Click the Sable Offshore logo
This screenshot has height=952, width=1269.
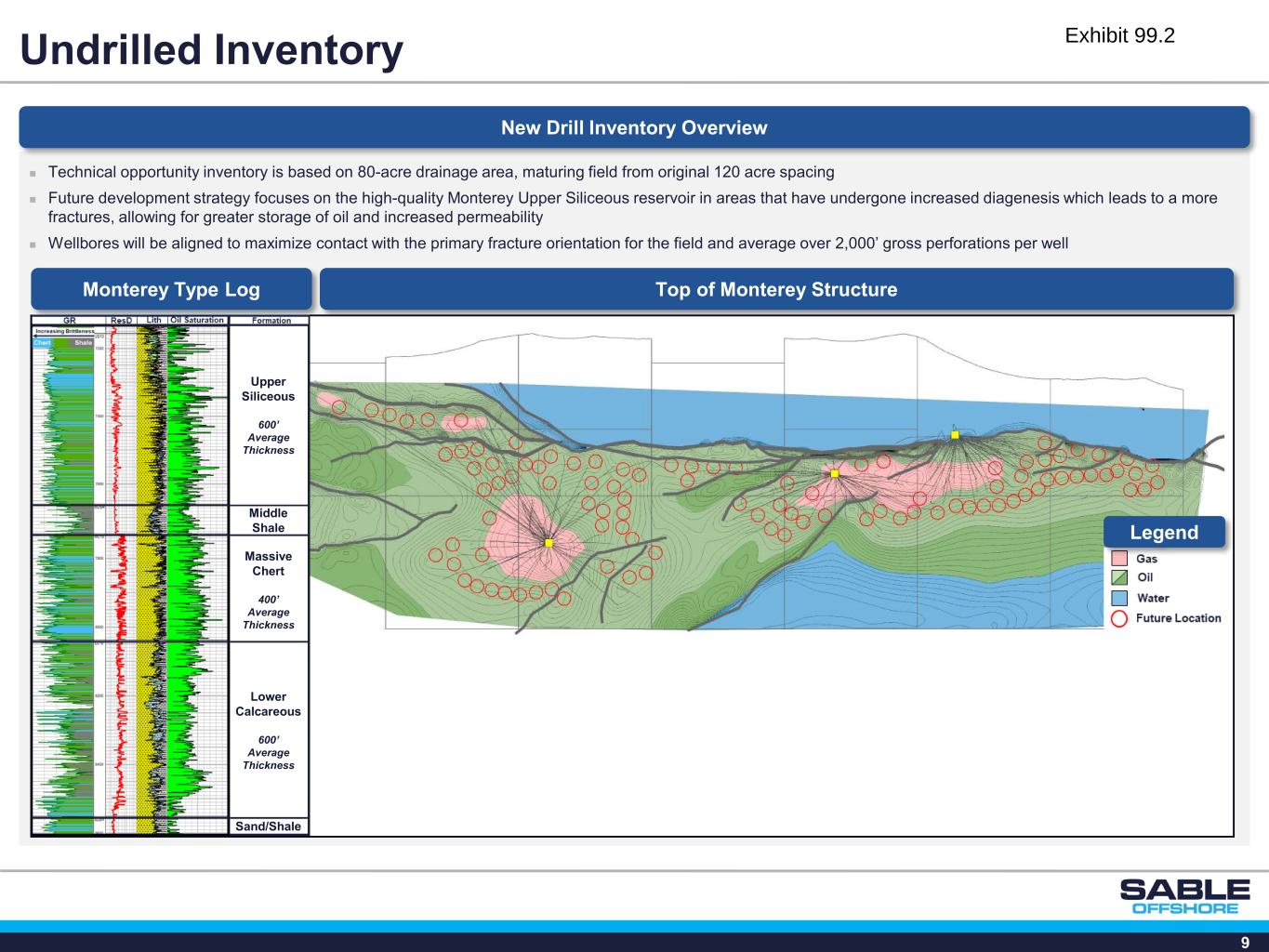(1184, 896)
